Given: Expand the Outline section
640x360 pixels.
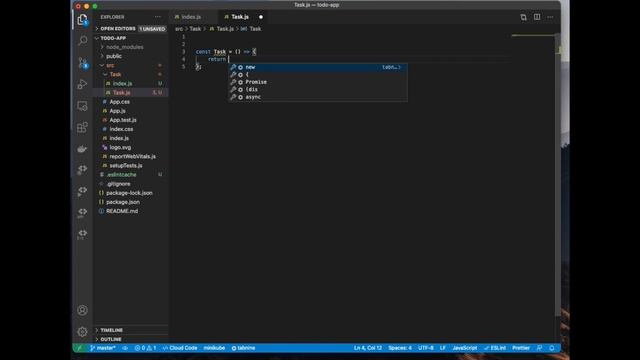Looking at the screenshot, I should pos(131,339).
